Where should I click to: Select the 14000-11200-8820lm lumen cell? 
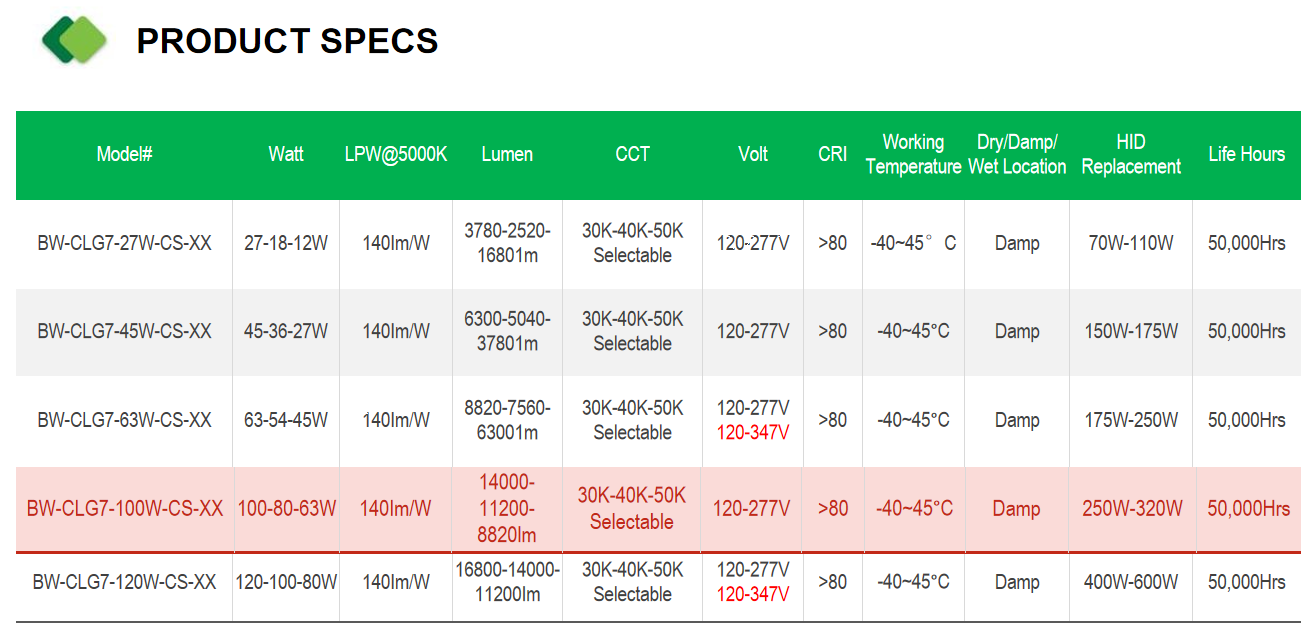pyautogui.click(x=507, y=509)
